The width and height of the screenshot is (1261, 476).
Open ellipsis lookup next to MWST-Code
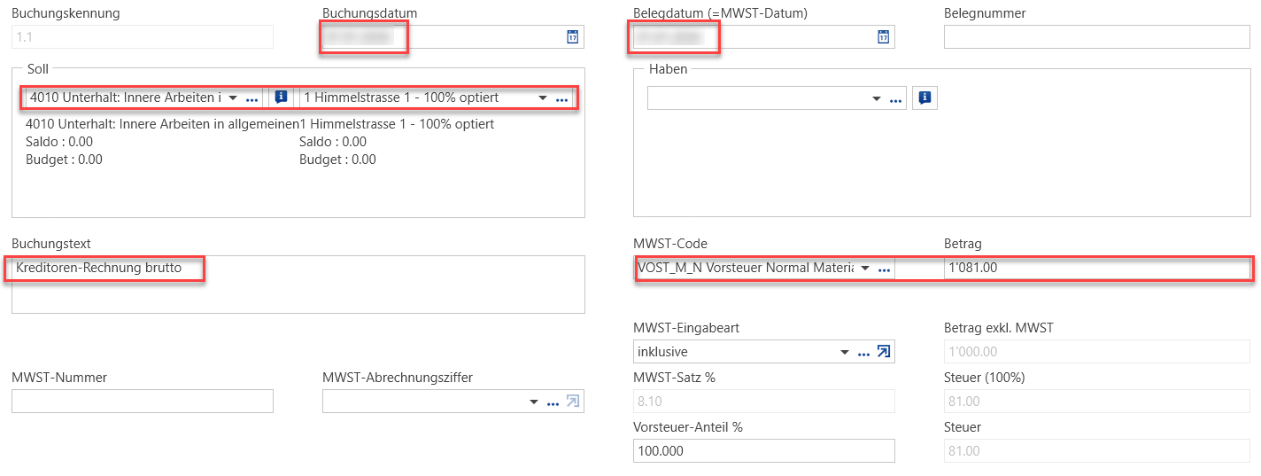[883, 269]
